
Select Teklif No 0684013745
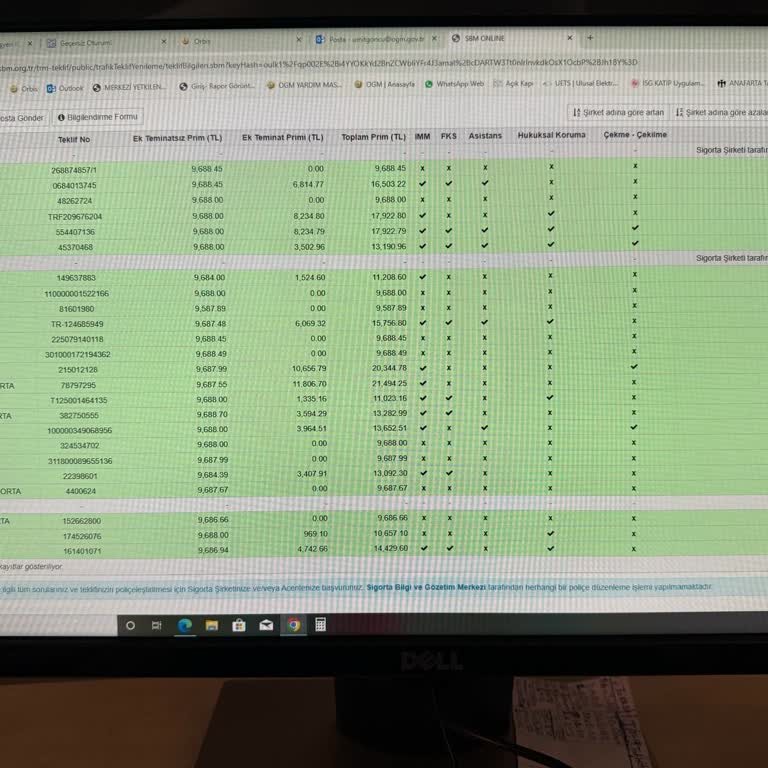click(74, 186)
